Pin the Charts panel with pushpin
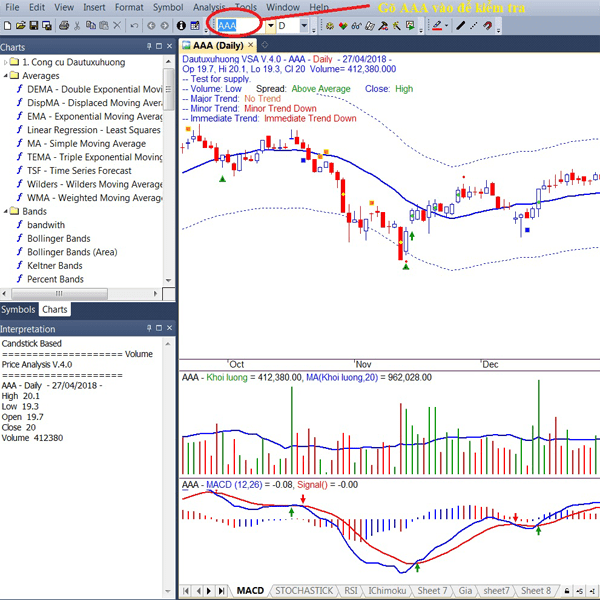This screenshot has width=600, height=600. coord(149,46)
